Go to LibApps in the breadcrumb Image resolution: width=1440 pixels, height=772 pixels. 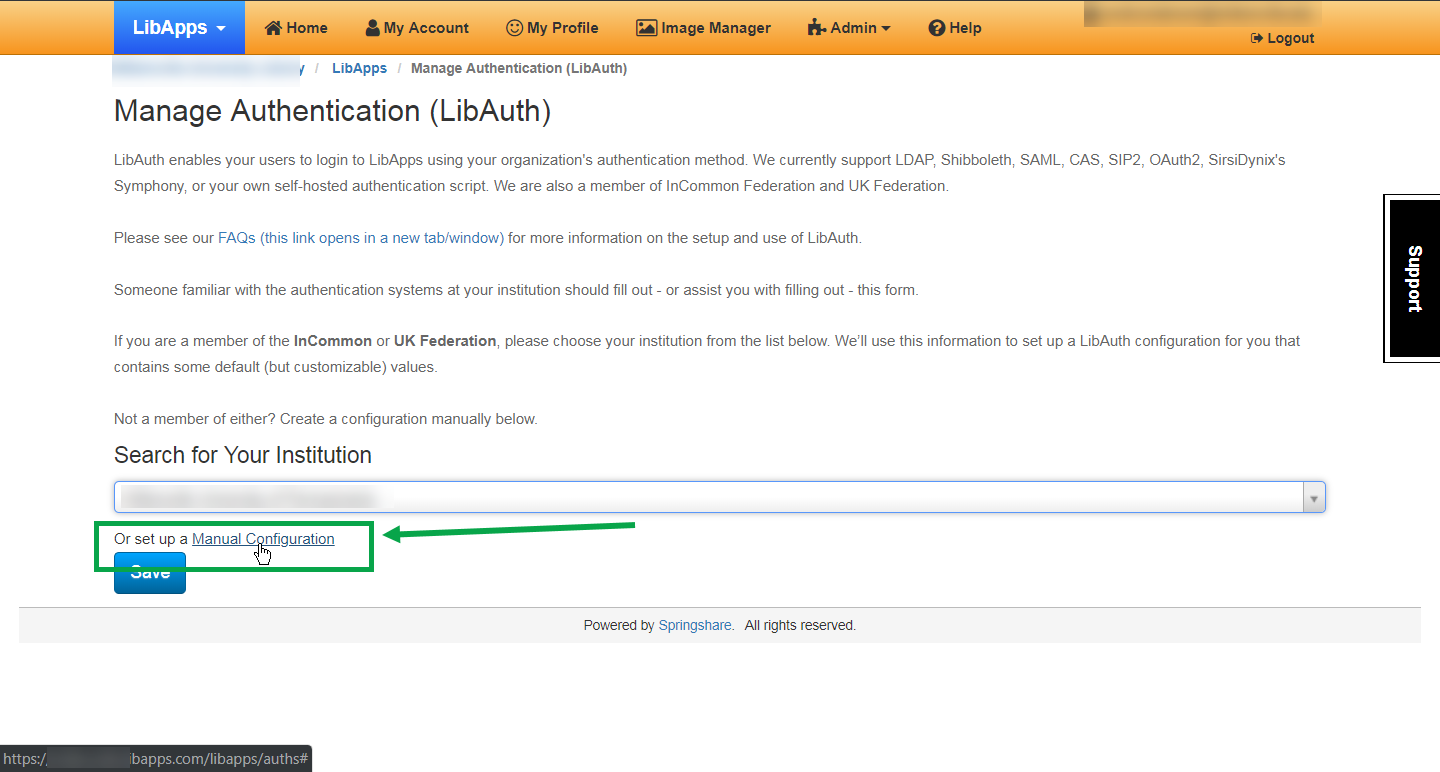pos(359,68)
